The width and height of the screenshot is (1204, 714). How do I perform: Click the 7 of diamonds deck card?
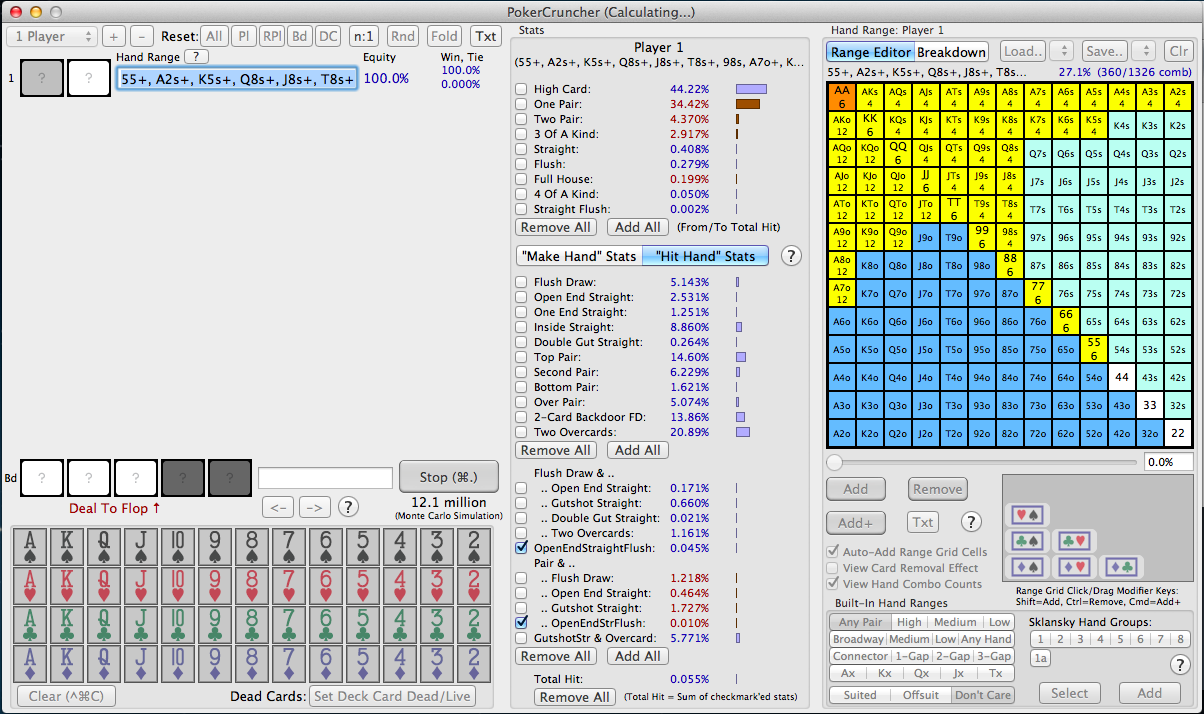[x=289, y=664]
